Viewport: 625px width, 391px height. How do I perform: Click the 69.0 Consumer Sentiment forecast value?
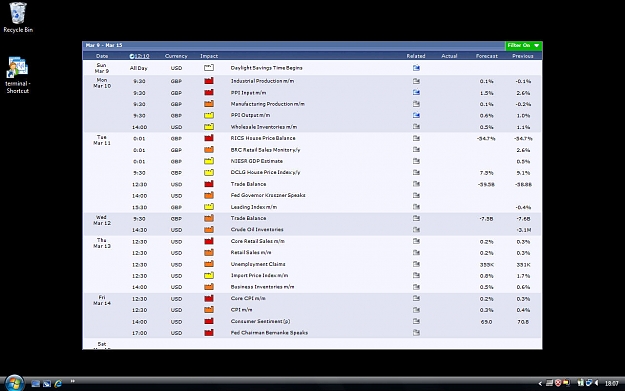click(486, 322)
